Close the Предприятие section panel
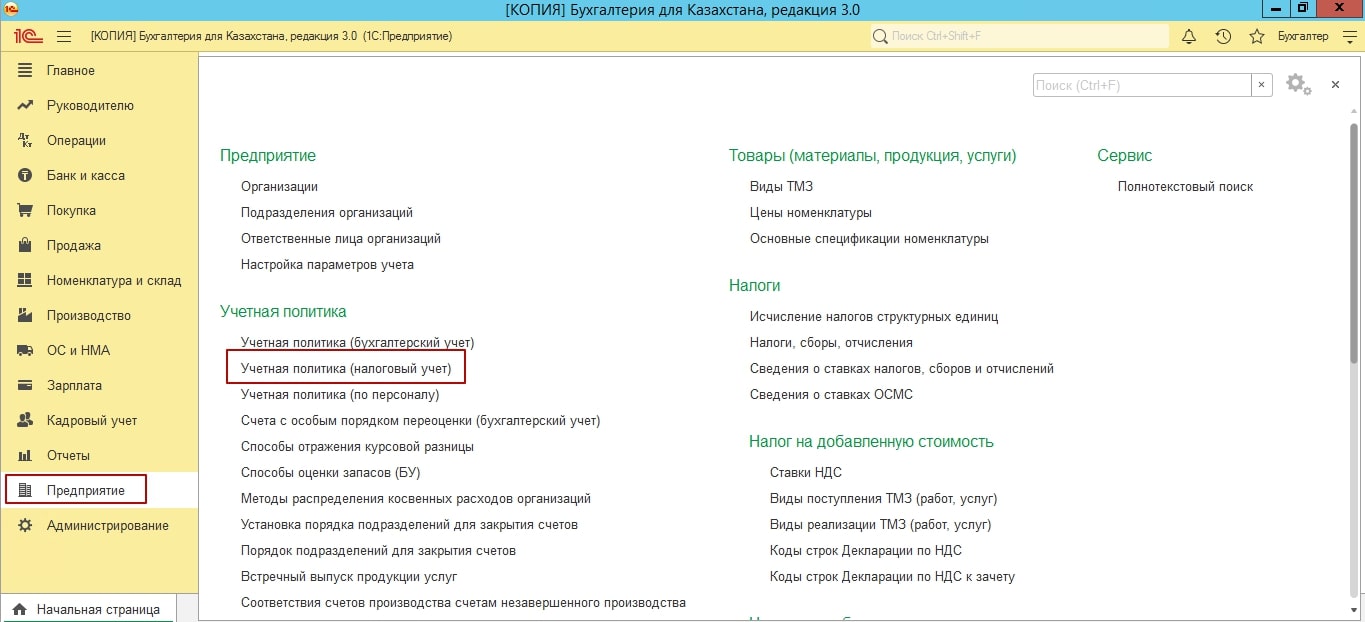 [x=1335, y=85]
